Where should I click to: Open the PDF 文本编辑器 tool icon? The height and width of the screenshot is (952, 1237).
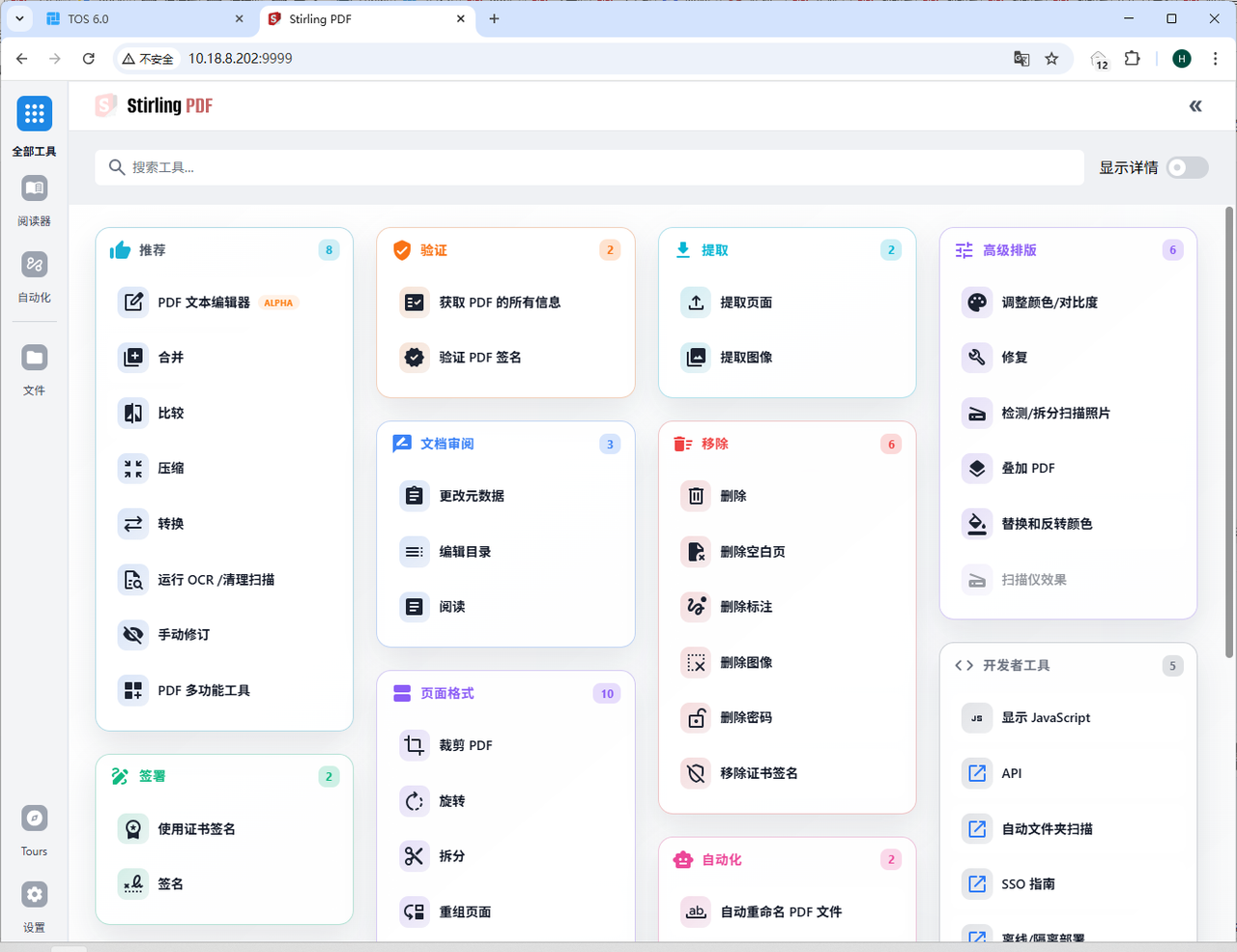133,303
